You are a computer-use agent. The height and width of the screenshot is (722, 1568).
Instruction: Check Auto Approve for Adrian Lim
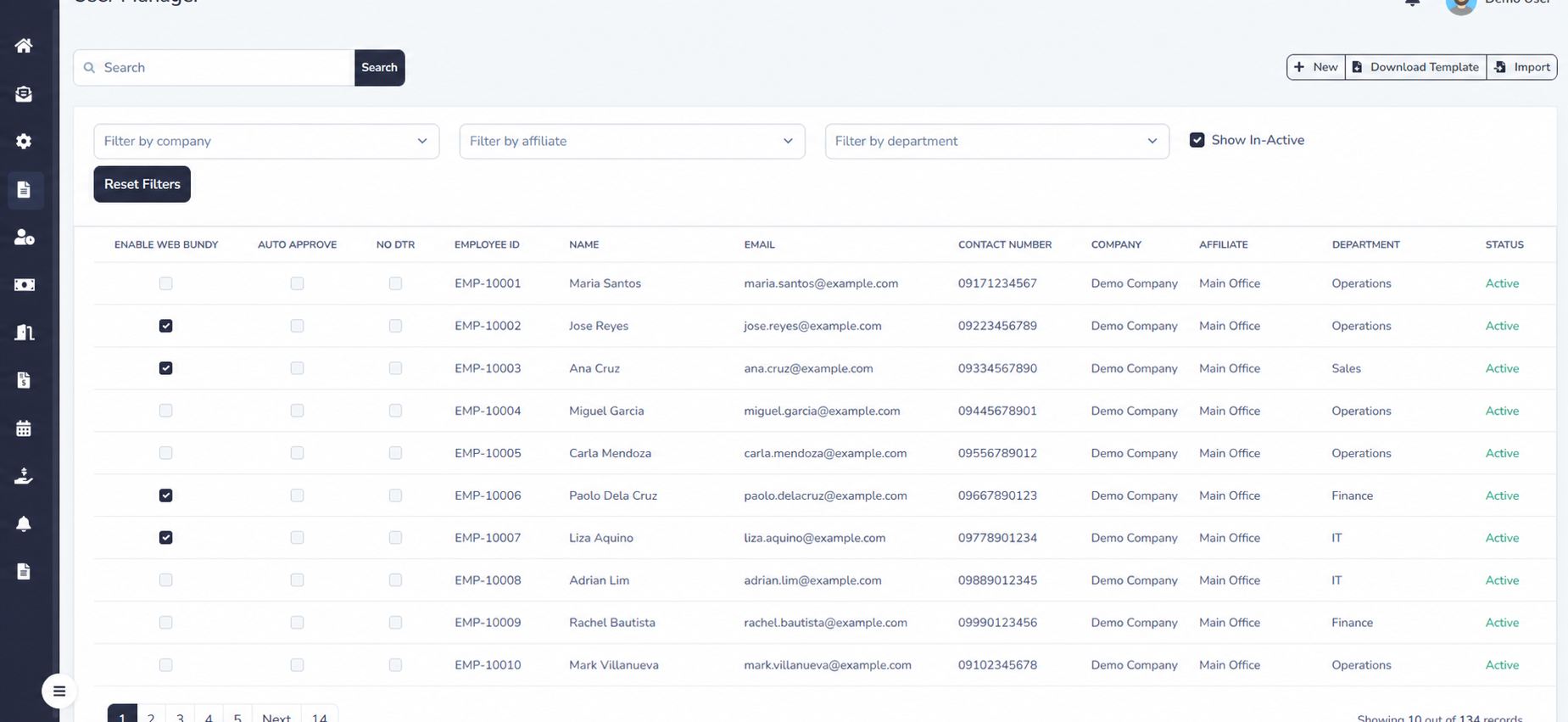(x=297, y=580)
